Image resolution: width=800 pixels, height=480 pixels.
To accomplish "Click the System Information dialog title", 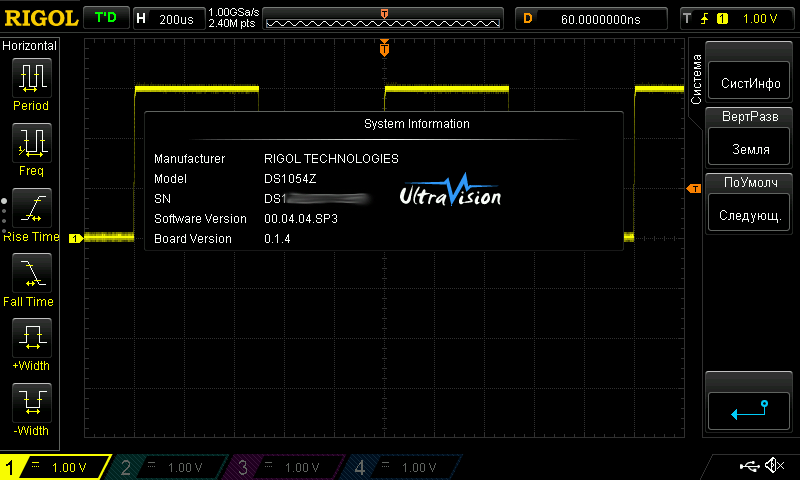I will [417, 124].
